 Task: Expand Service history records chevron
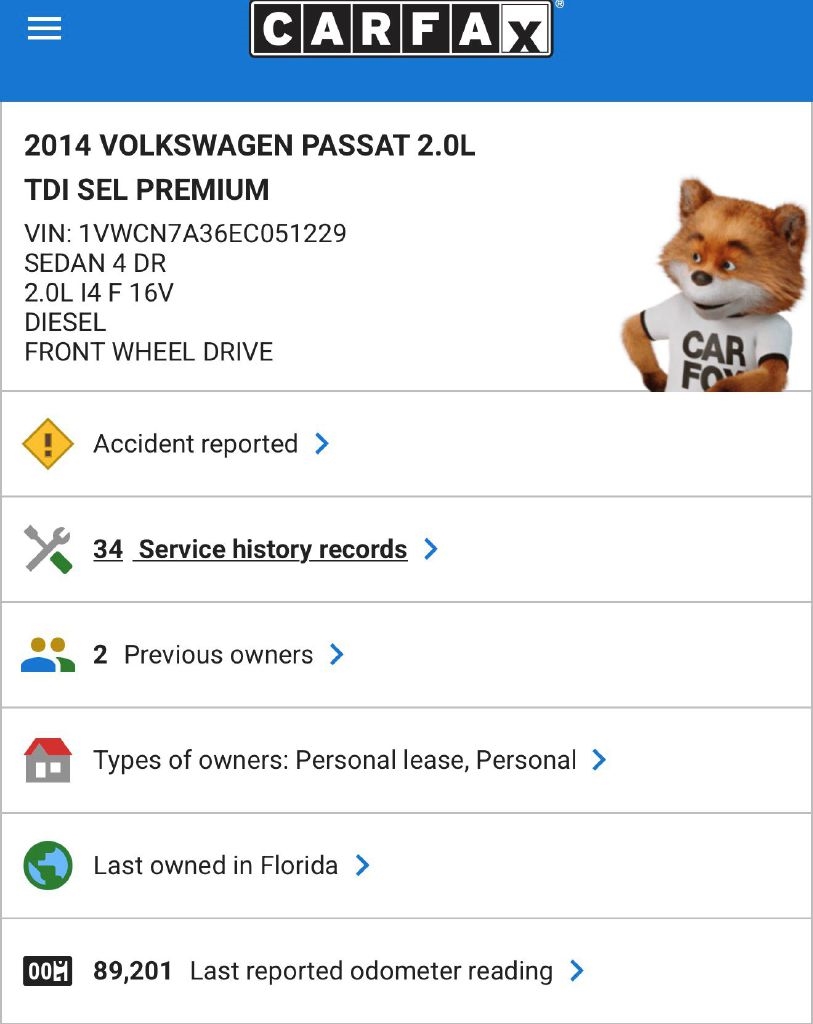tap(431, 549)
